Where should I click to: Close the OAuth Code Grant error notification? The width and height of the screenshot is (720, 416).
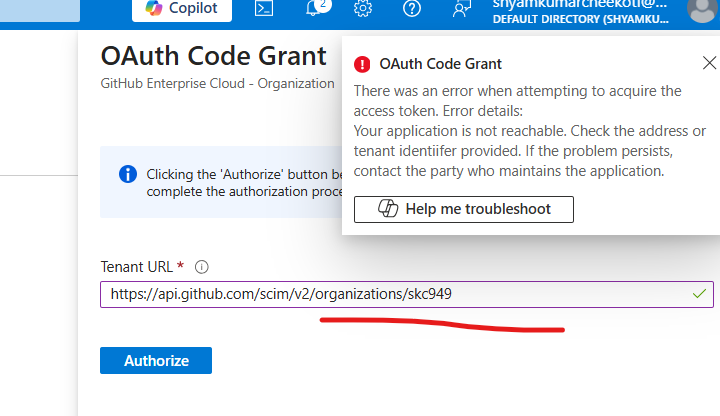pyautogui.click(x=709, y=63)
